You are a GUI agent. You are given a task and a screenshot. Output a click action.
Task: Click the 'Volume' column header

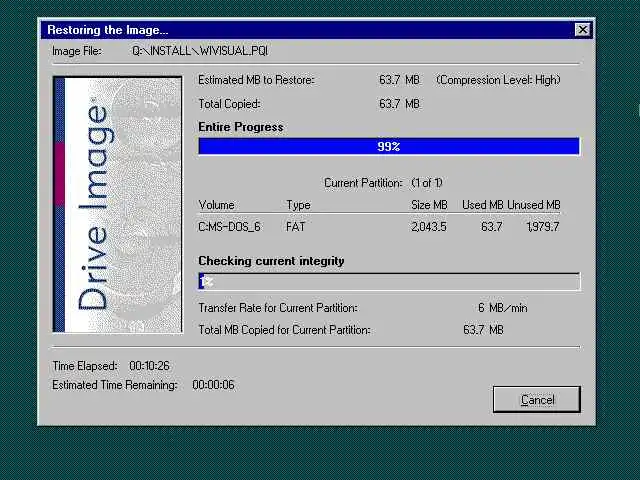[216, 205]
